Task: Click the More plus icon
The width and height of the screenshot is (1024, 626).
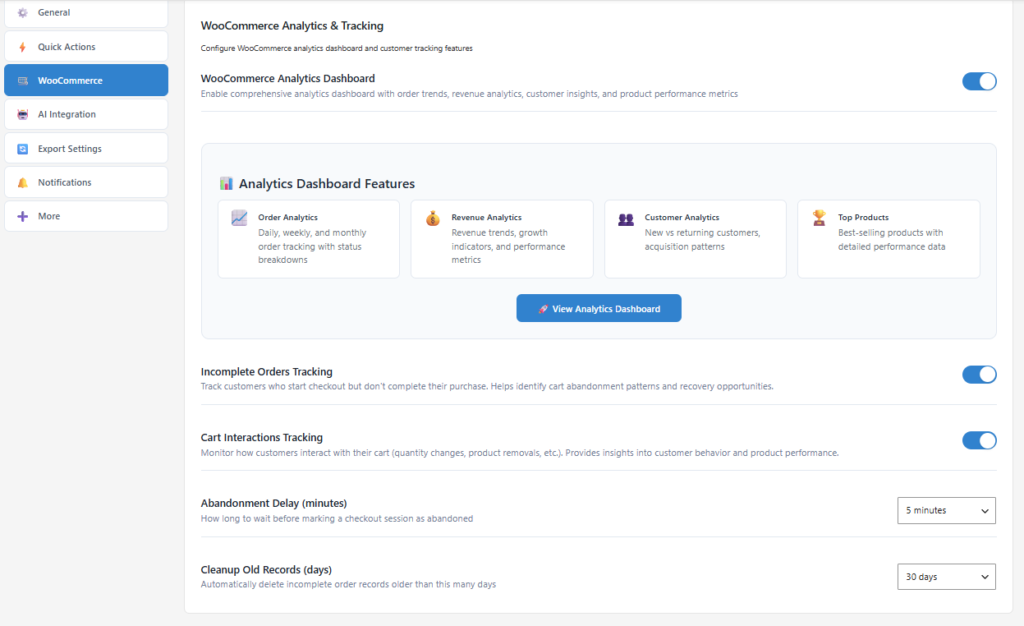Action: [x=23, y=216]
